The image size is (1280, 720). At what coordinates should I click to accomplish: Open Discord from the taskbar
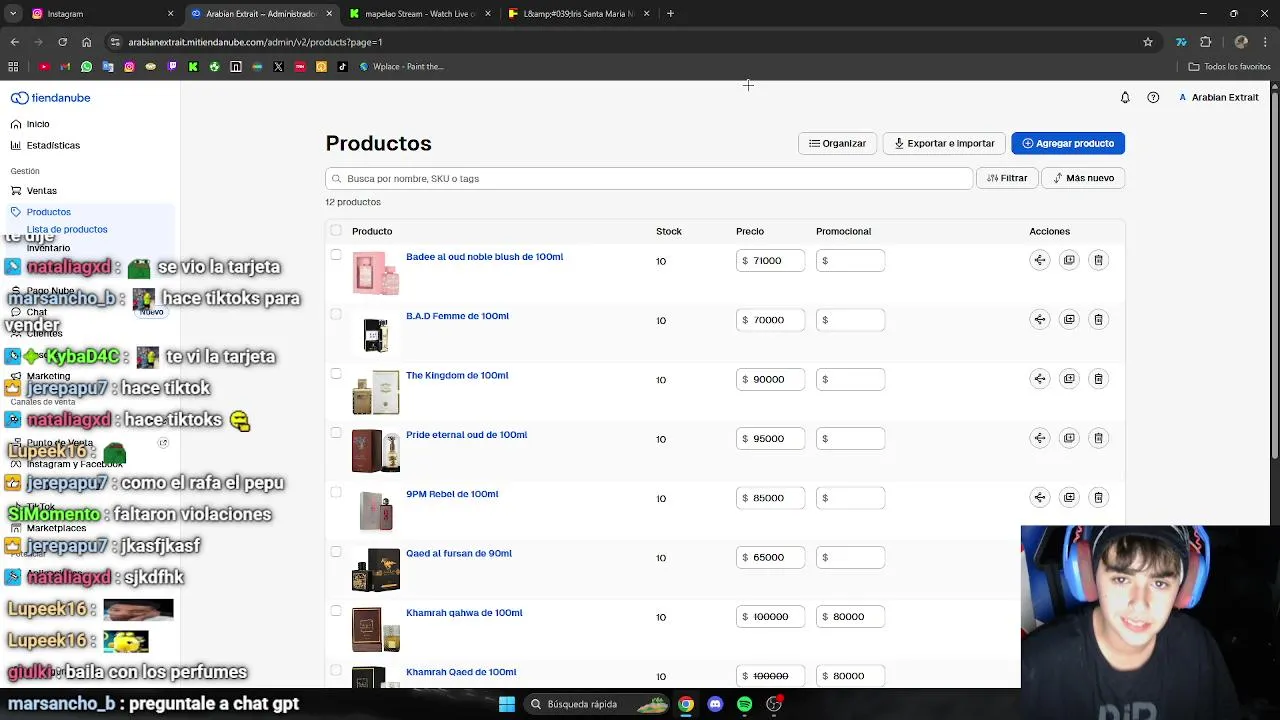click(715, 704)
